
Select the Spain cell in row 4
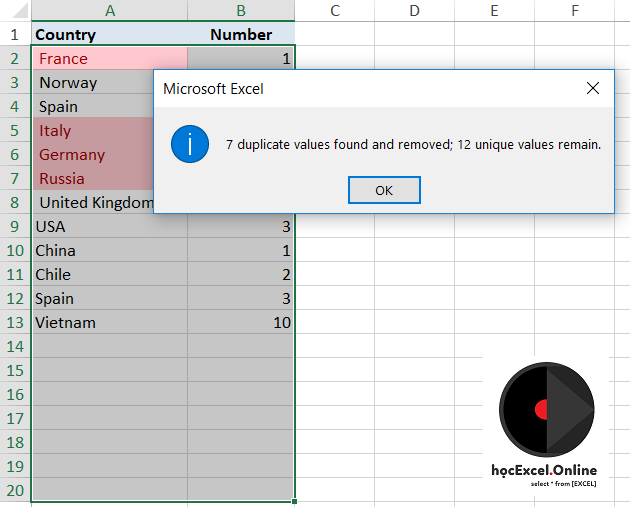[x=93, y=106]
